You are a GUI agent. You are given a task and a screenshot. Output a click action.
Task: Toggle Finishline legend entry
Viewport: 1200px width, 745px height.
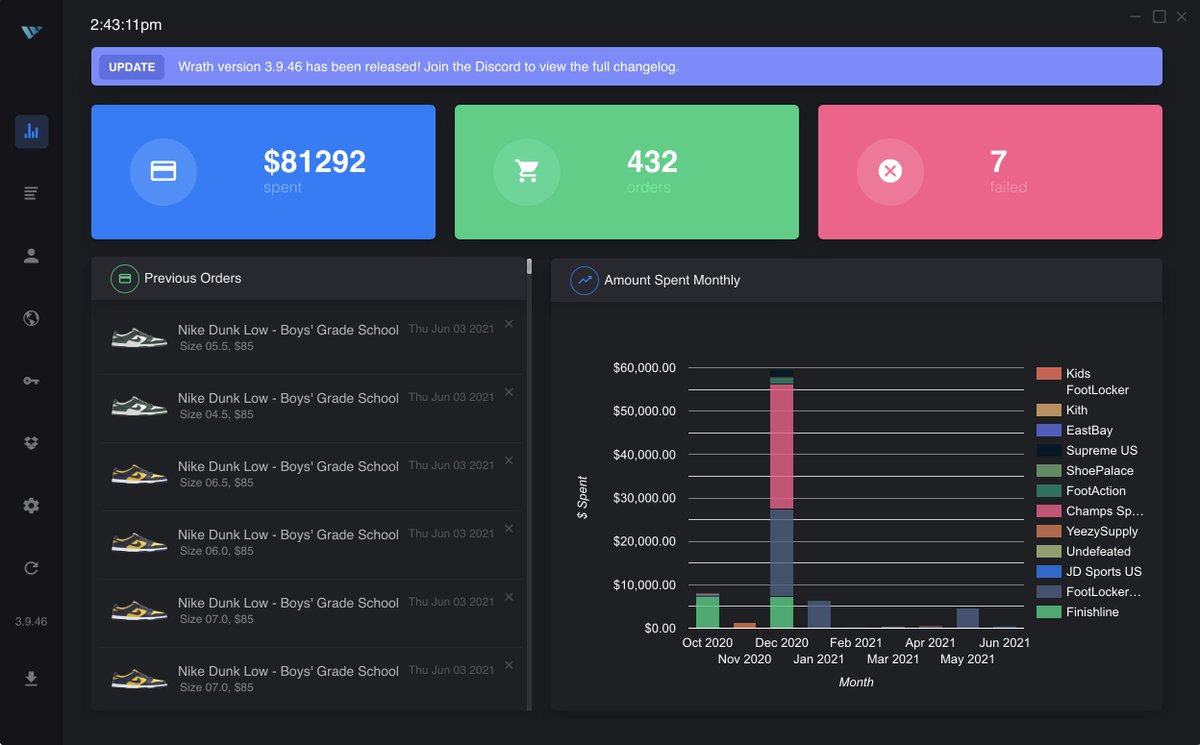1078,612
